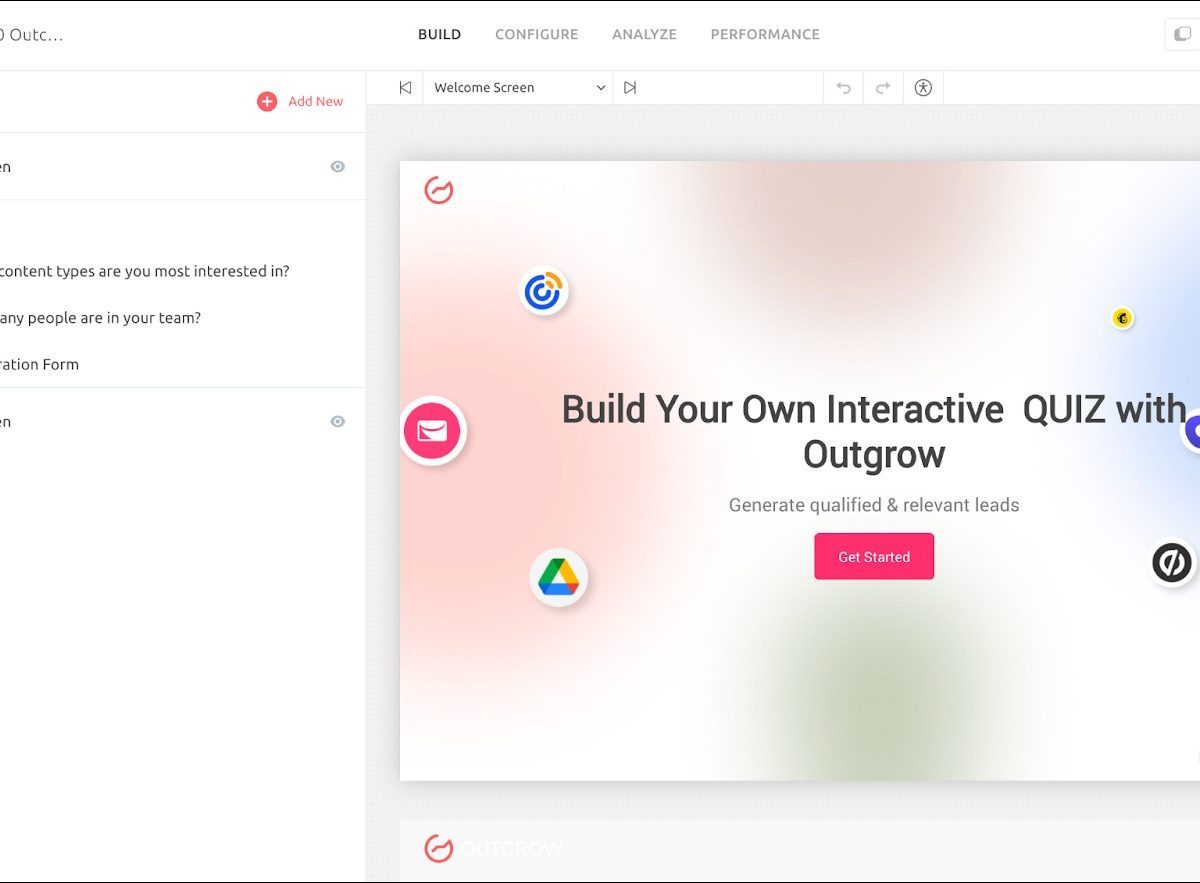Go to the previous screen arrow
This screenshot has width=1200, height=883.
click(x=405, y=88)
